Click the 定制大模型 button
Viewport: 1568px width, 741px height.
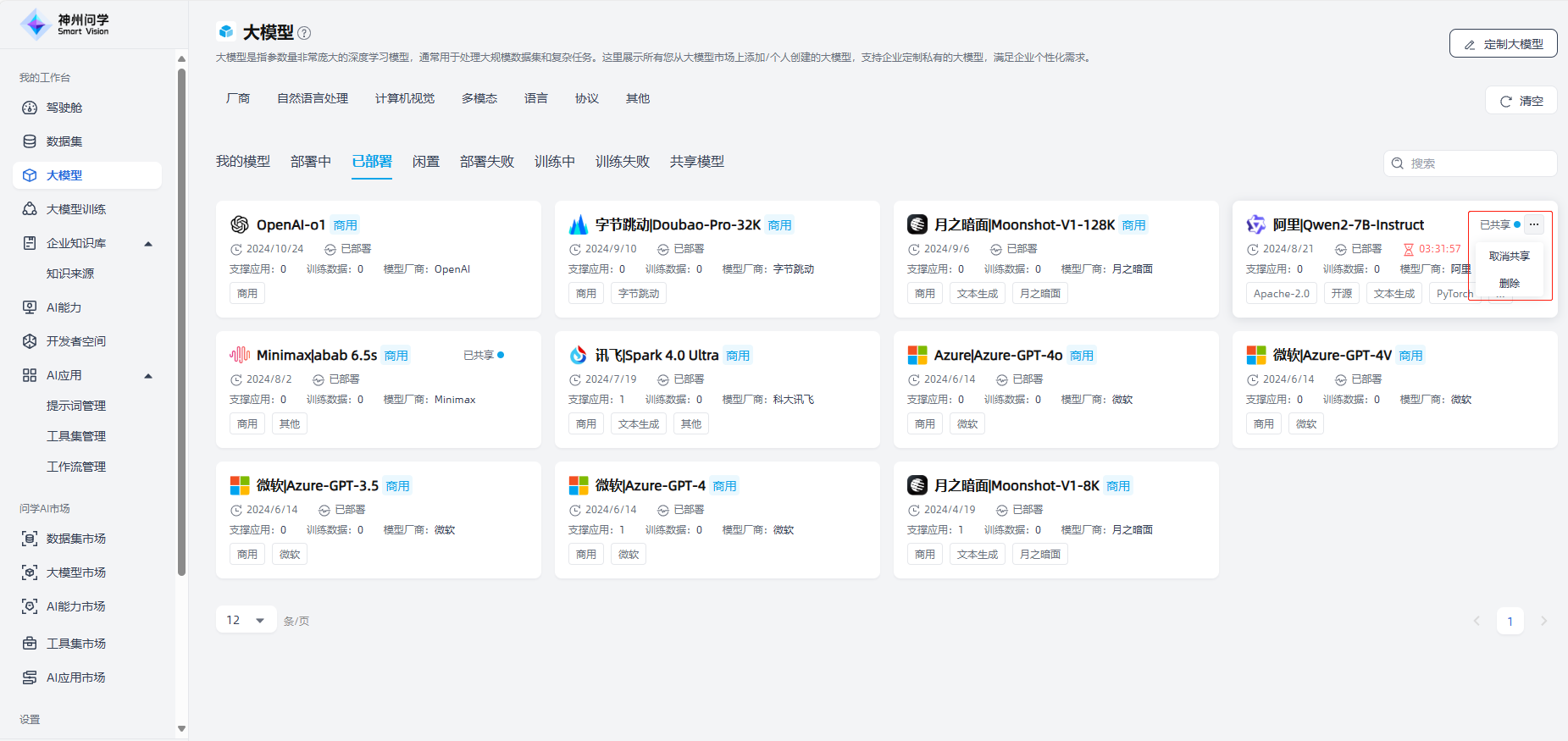pyautogui.click(x=1503, y=44)
